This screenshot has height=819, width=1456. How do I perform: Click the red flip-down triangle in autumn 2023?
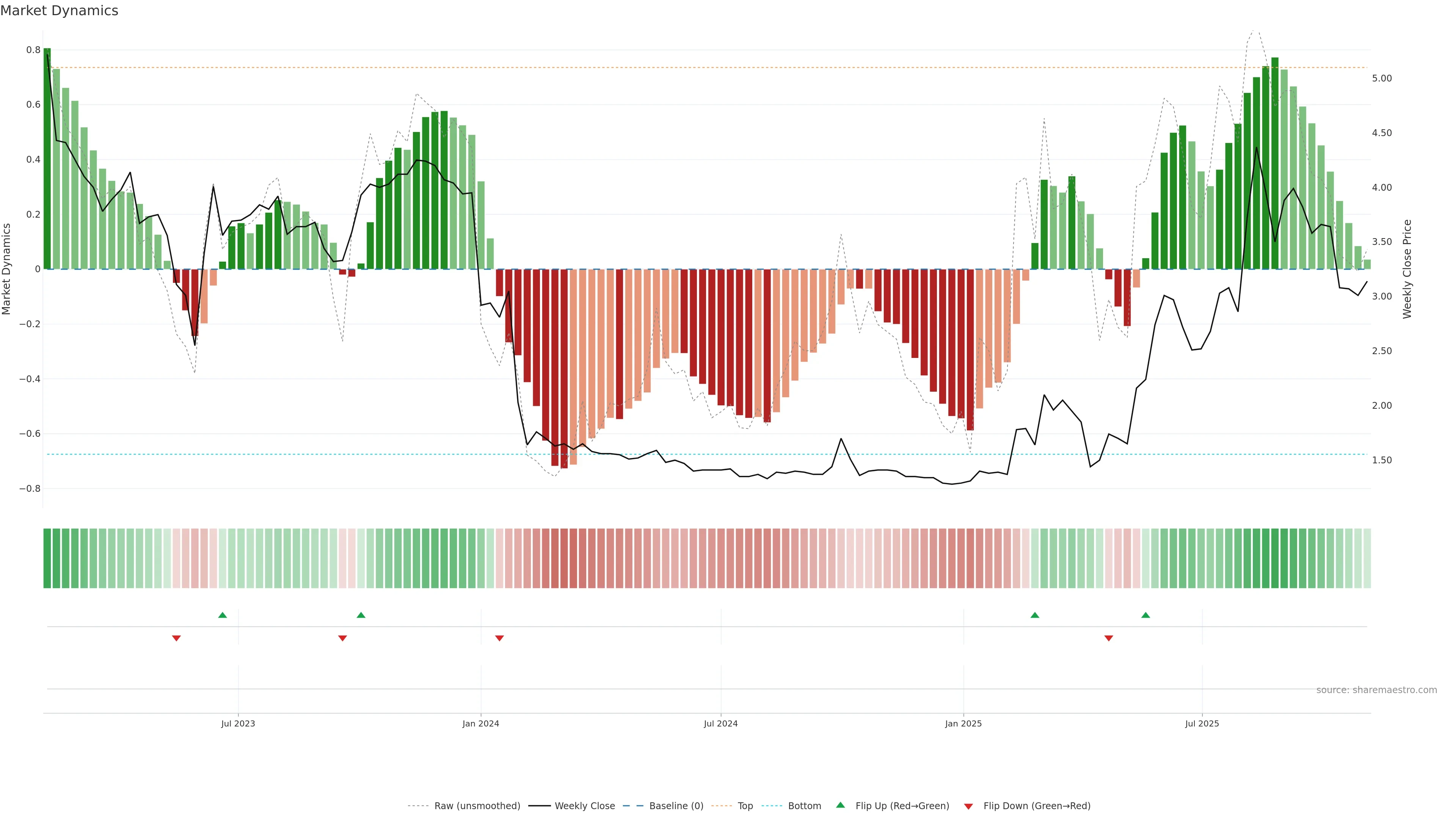[342, 638]
